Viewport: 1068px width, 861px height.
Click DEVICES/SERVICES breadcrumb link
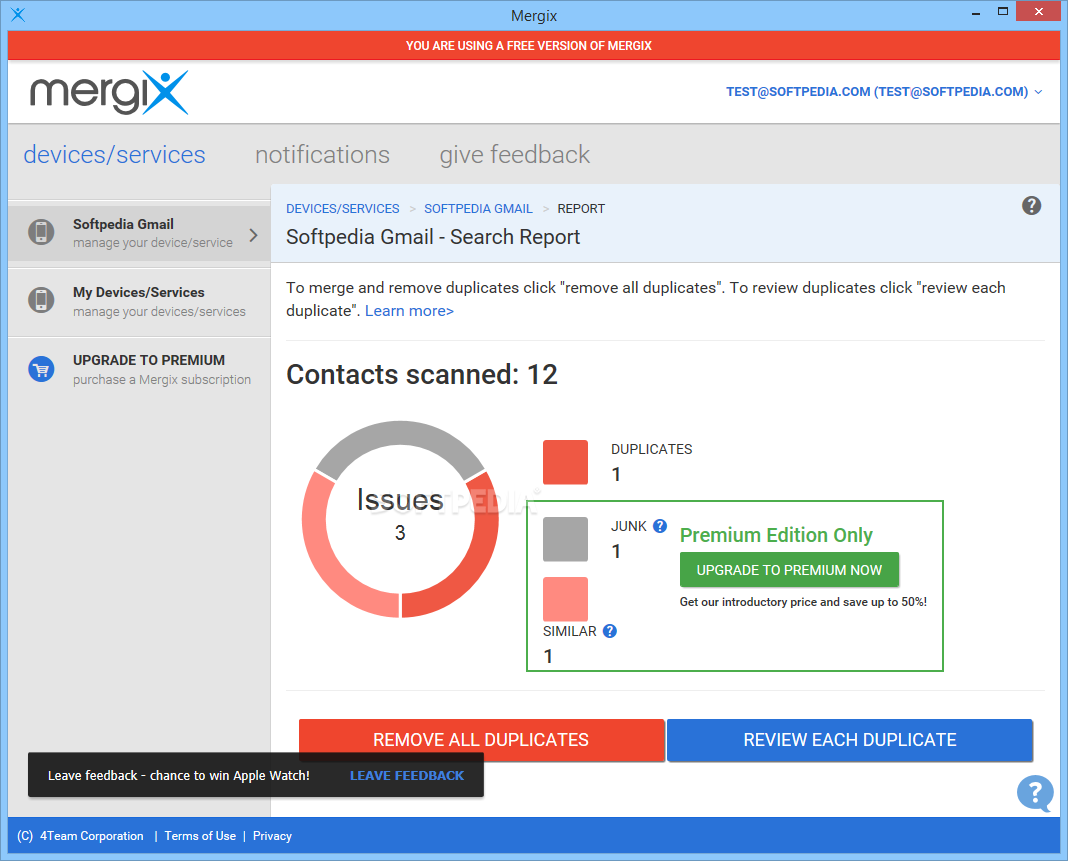pyautogui.click(x=343, y=208)
